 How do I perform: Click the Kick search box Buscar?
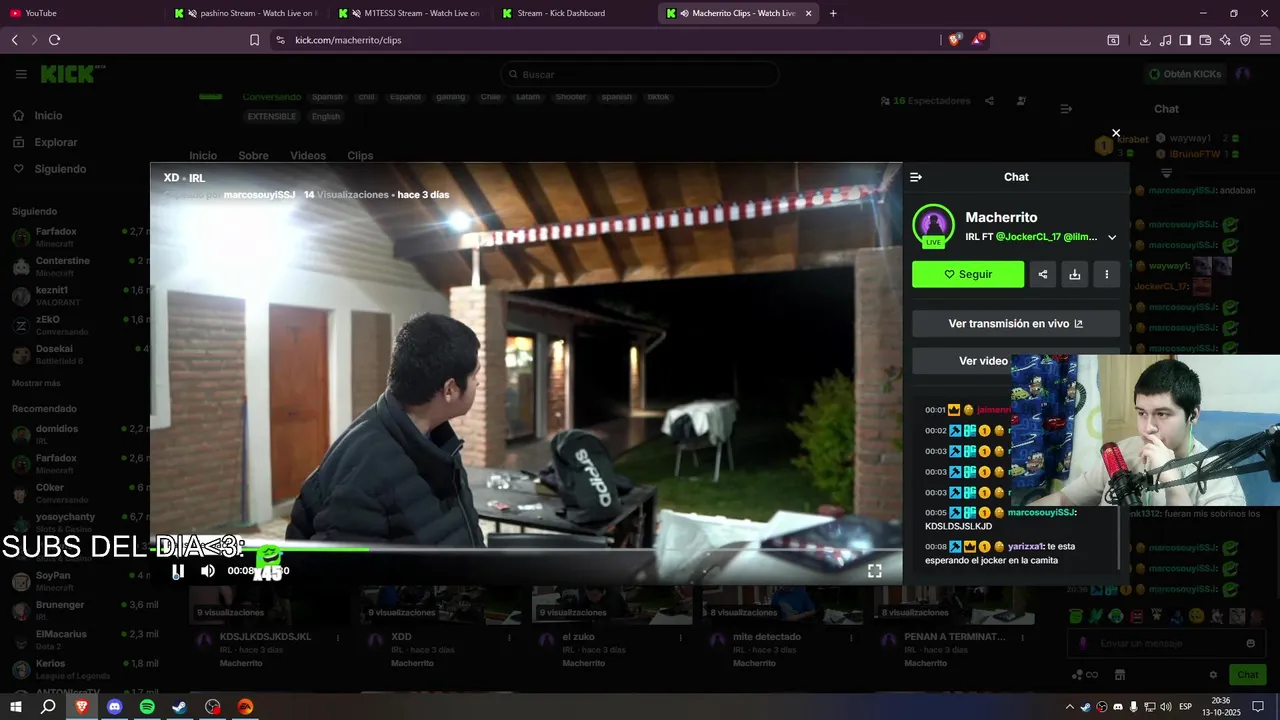click(640, 74)
